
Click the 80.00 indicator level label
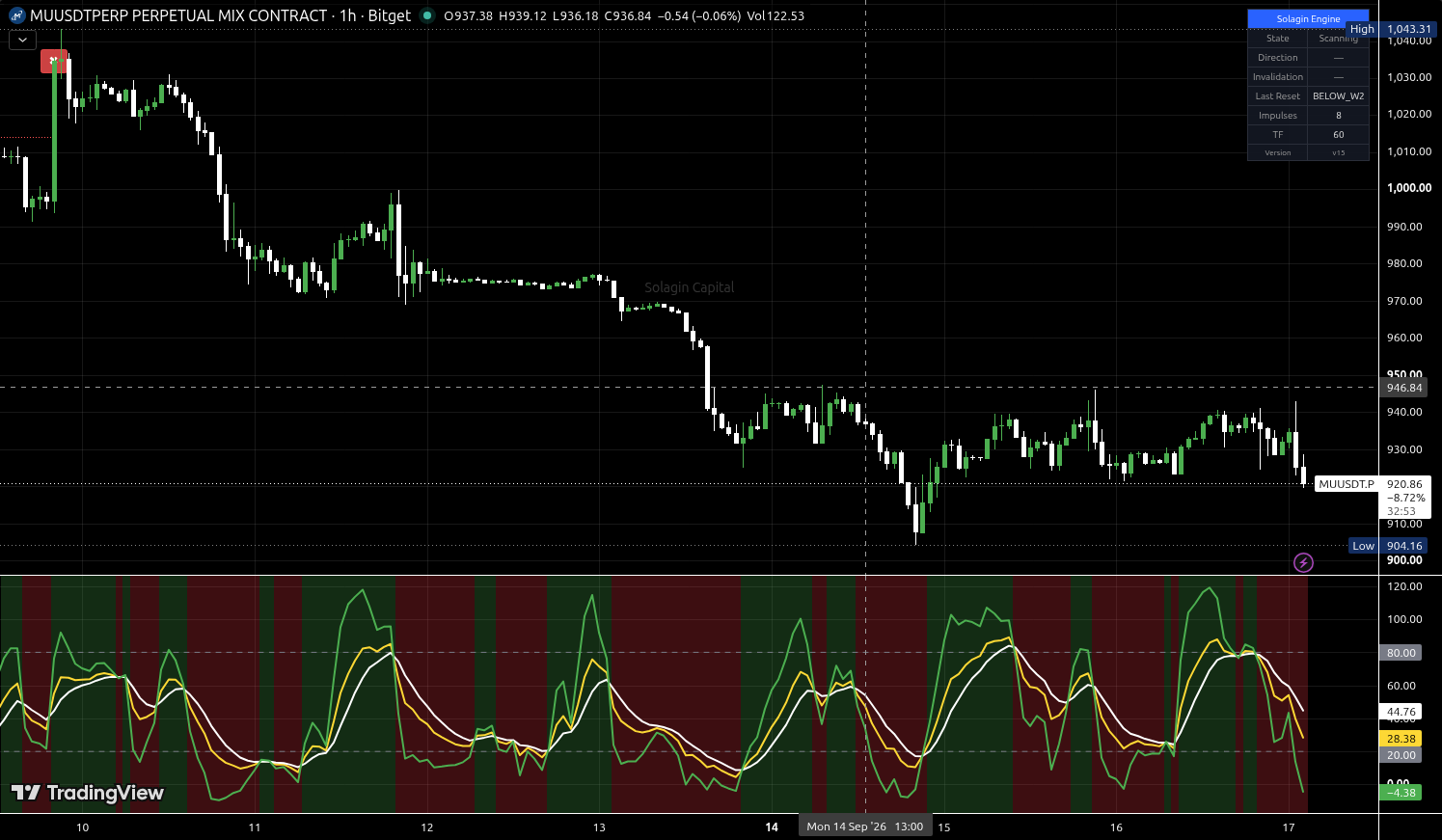1401,653
